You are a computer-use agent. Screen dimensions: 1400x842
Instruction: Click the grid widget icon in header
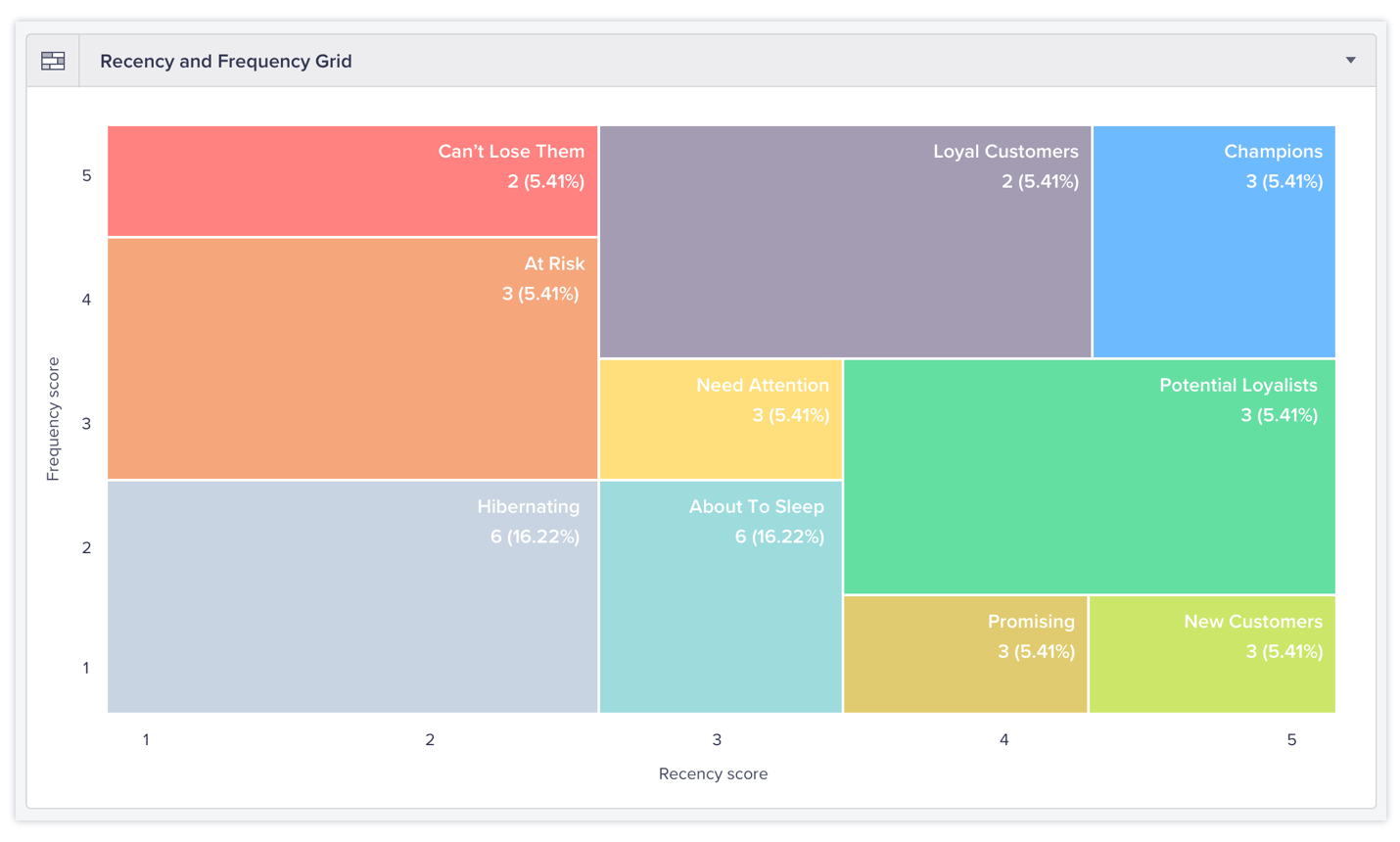(53, 61)
